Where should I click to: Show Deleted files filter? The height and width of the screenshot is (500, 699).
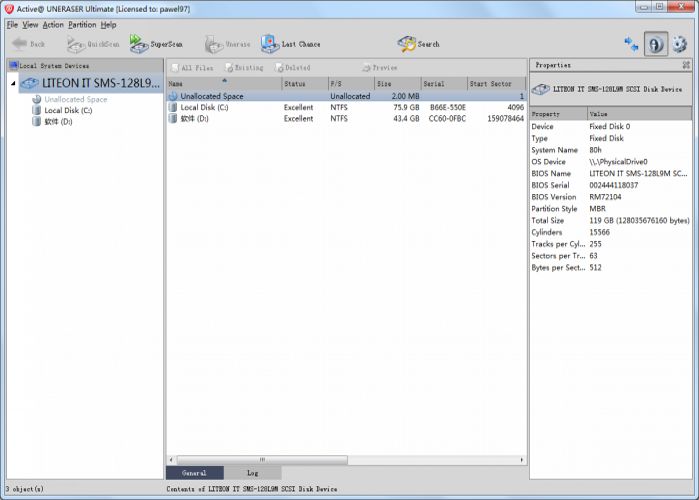pyautogui.click(x=292, y=68)
